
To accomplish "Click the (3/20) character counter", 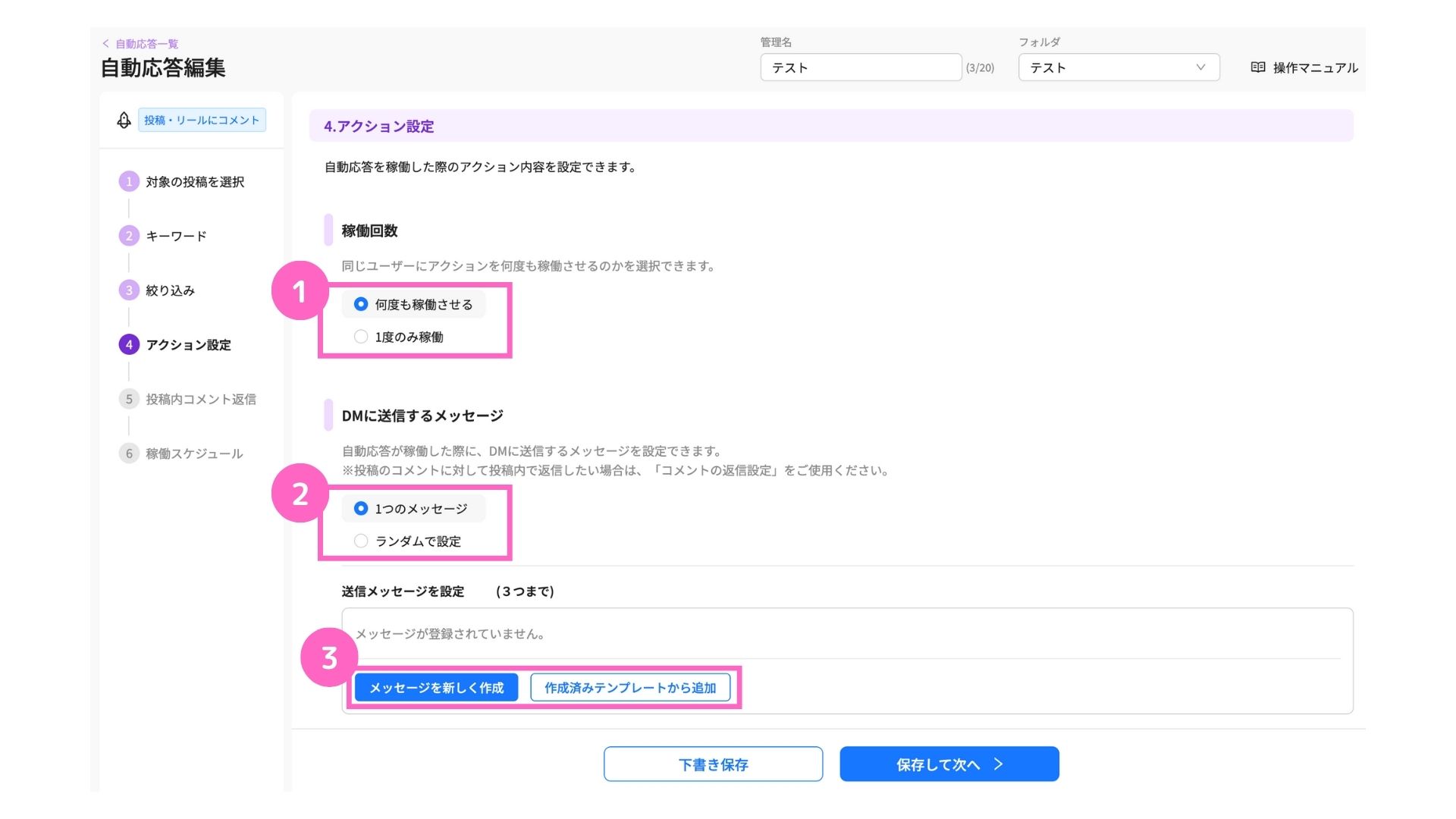I will tap(980, 68).
